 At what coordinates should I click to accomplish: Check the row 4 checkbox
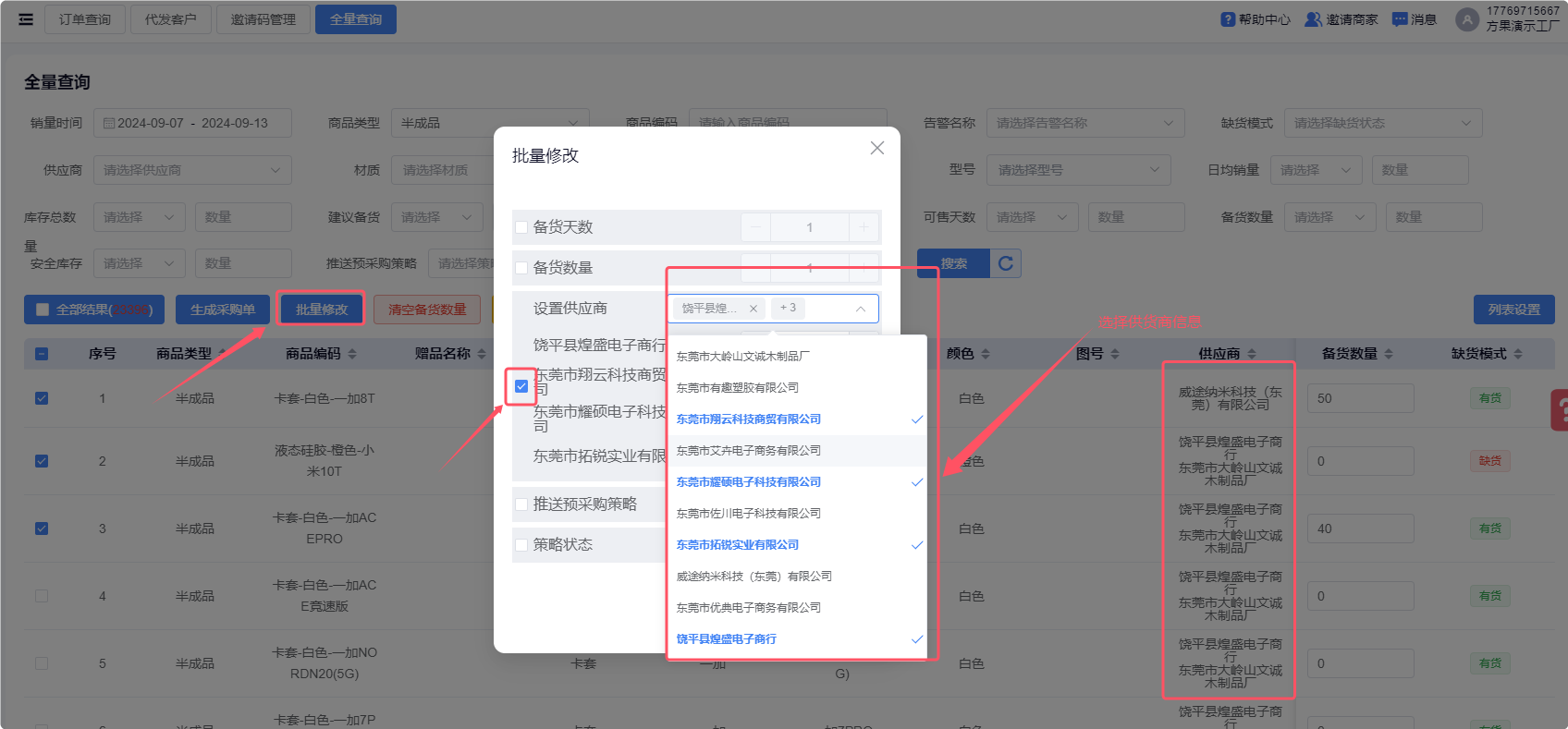[x=42, y=596]
